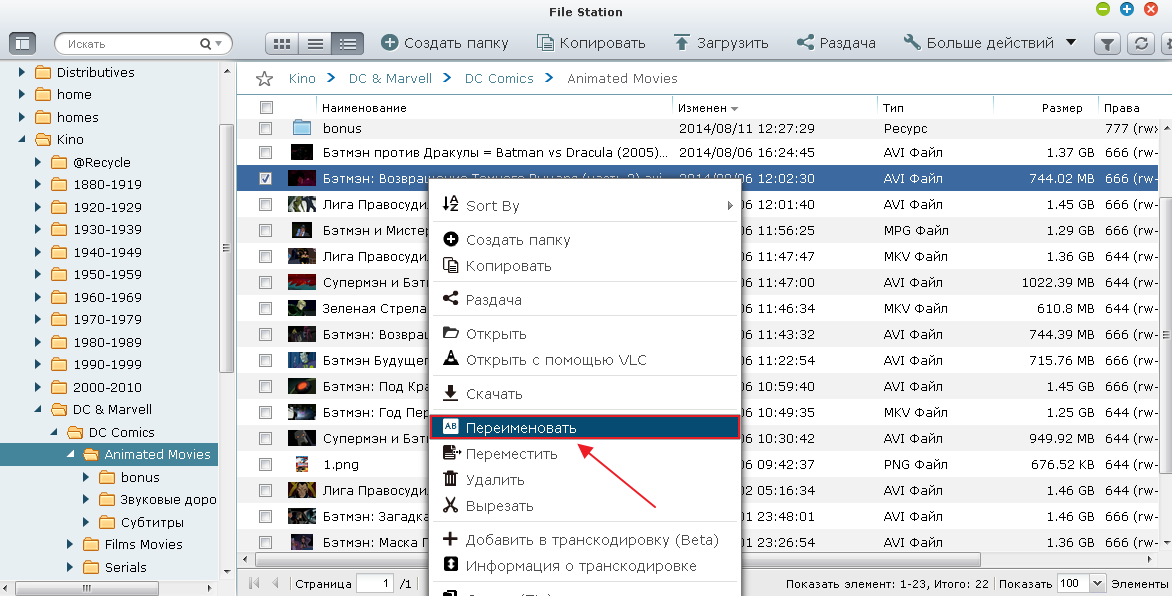Sort by the Наименование column header
Viewport: 1172px width, 596px height.
tap(495, 108)
